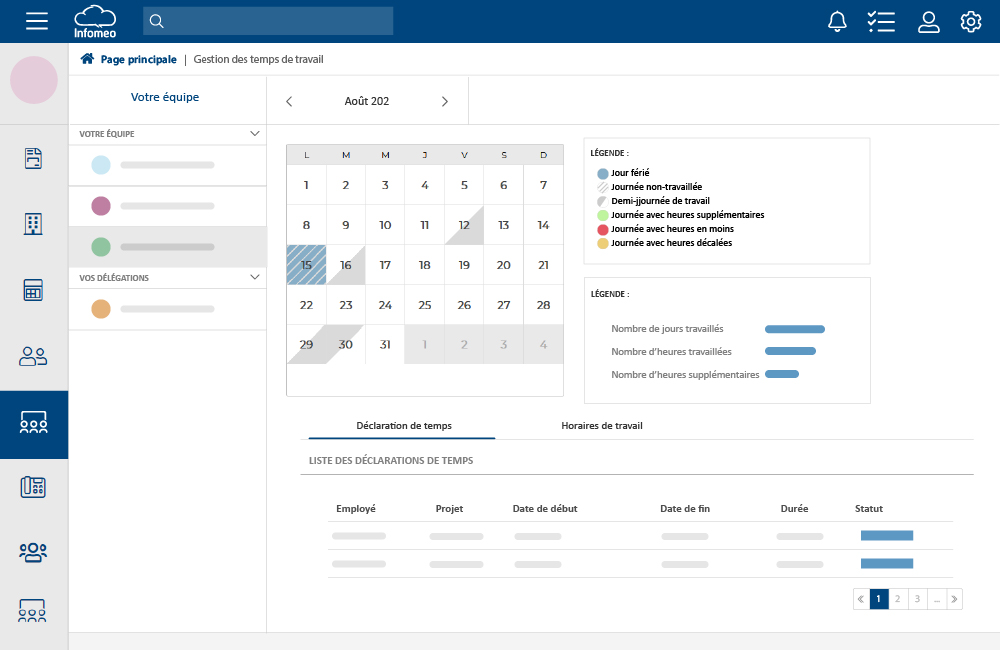Click the building icon in sidebar
Viewport: 1000px width, 650px height.
(x=34, y=224)
